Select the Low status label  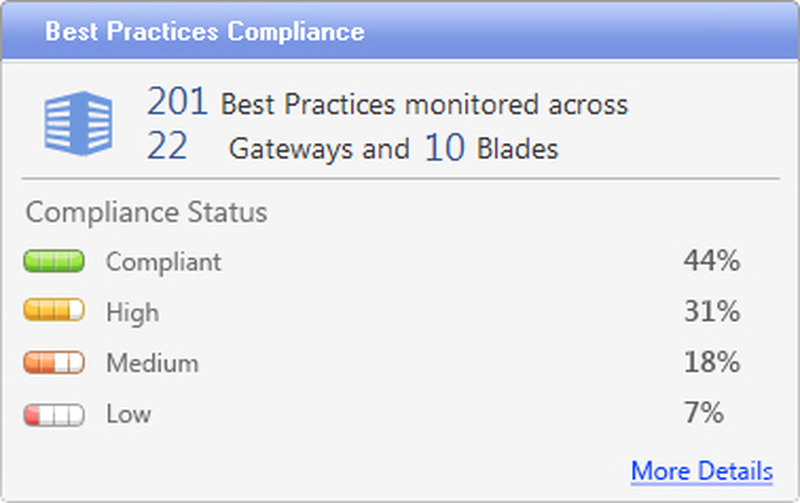pyautogui.click(x=128, y=413)
